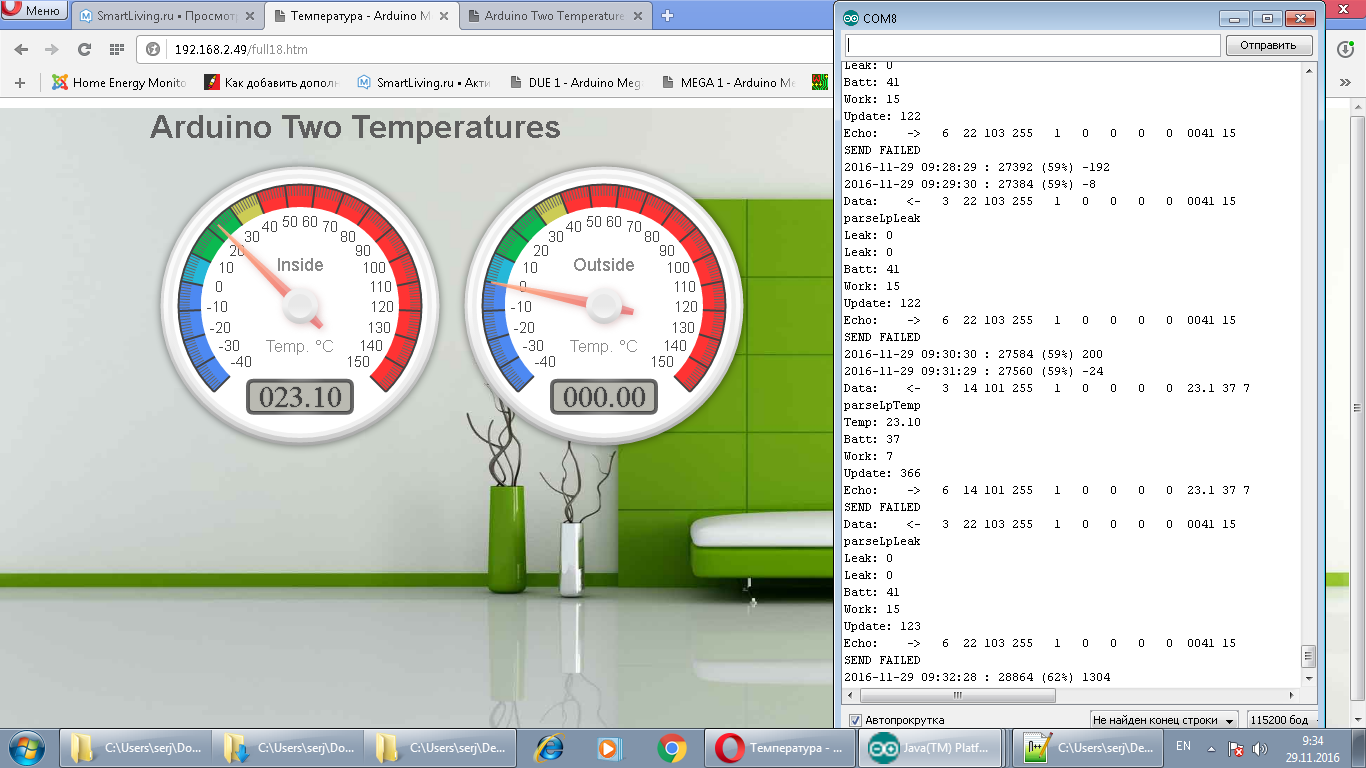This screenshot has height=768, width=1366.
Task: Open the Home Energy Monitor bookmark
Action: [119, 83]
